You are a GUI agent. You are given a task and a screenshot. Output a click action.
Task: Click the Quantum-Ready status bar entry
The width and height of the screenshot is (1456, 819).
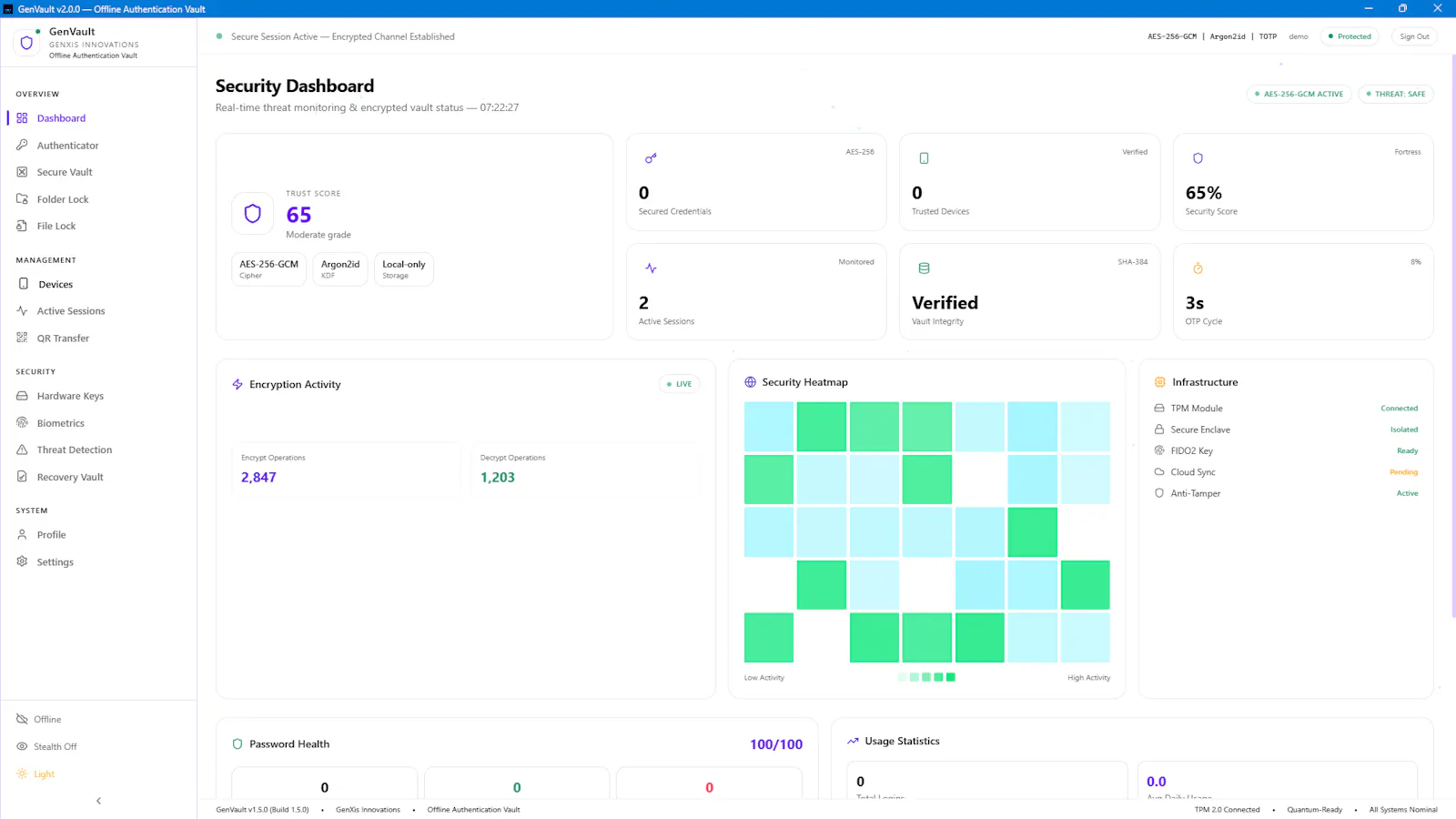coord(1315,810)
